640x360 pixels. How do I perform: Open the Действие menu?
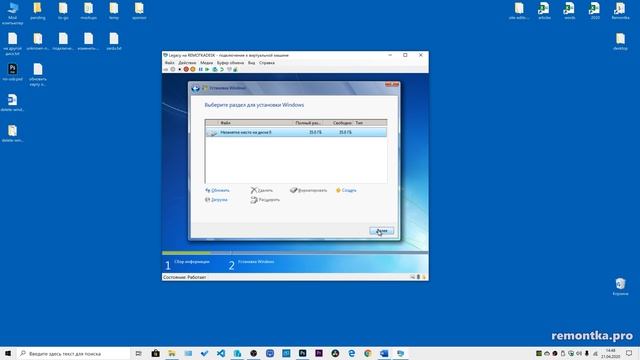click(187, 63)
